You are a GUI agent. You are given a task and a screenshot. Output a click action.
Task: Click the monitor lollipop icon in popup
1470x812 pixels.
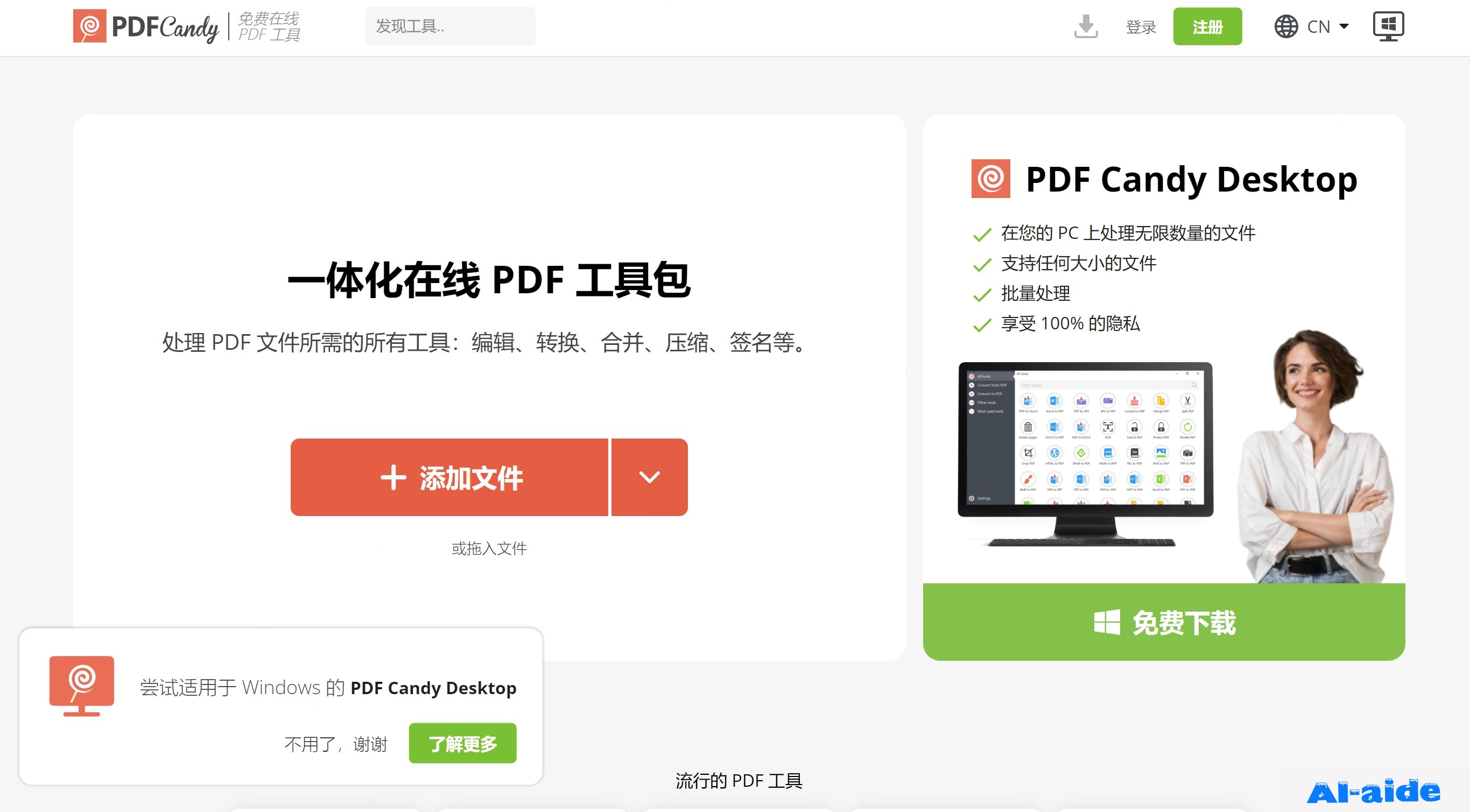[x=82, y=686]
